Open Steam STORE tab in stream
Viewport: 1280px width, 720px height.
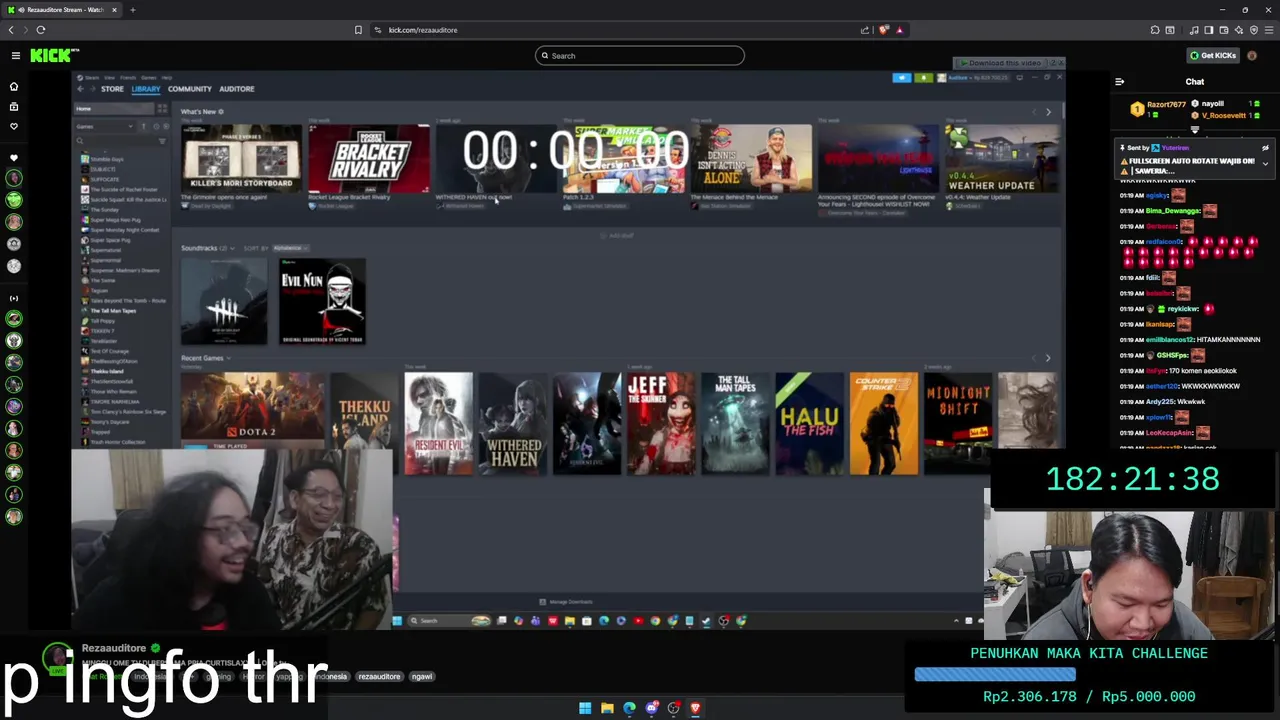112,89
